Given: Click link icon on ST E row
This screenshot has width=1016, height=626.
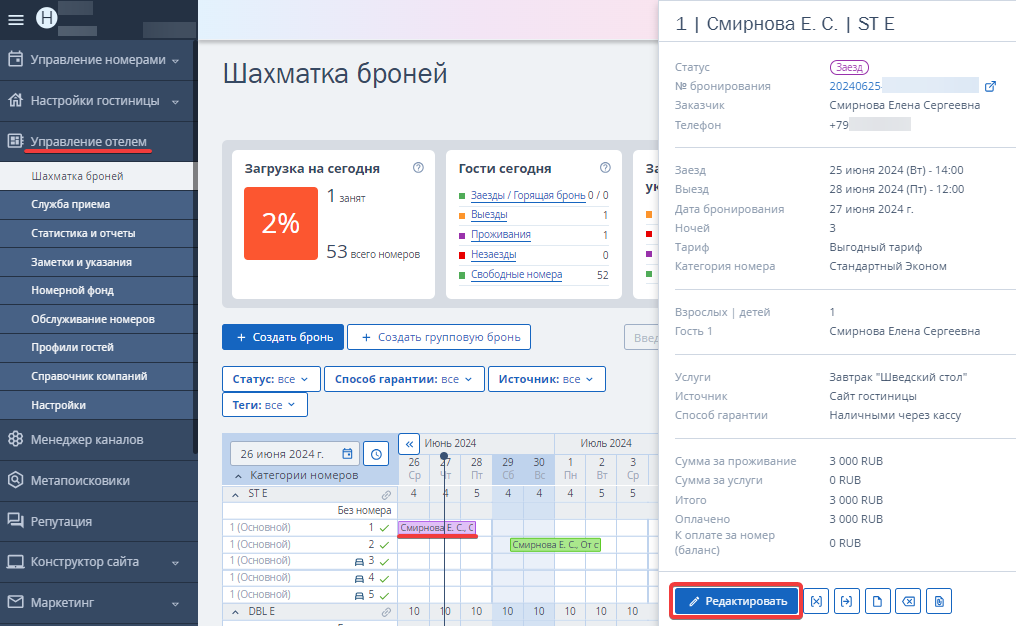Looking at the screenshot, I should pos(386,494).
